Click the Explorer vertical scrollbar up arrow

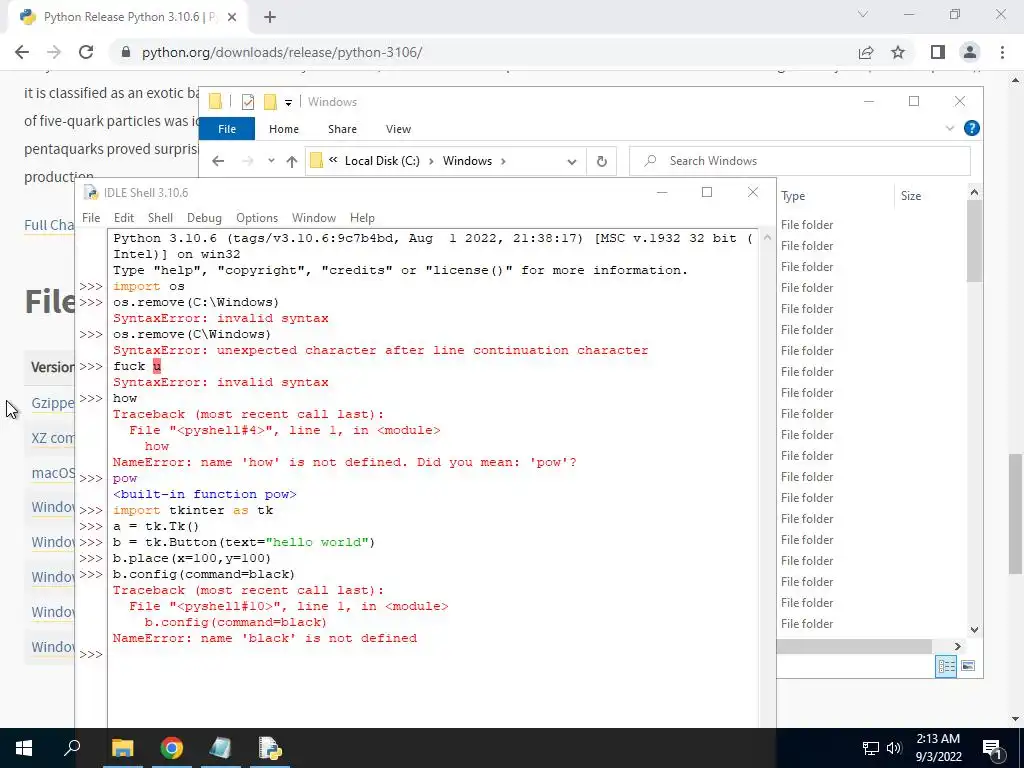point(974,192)
